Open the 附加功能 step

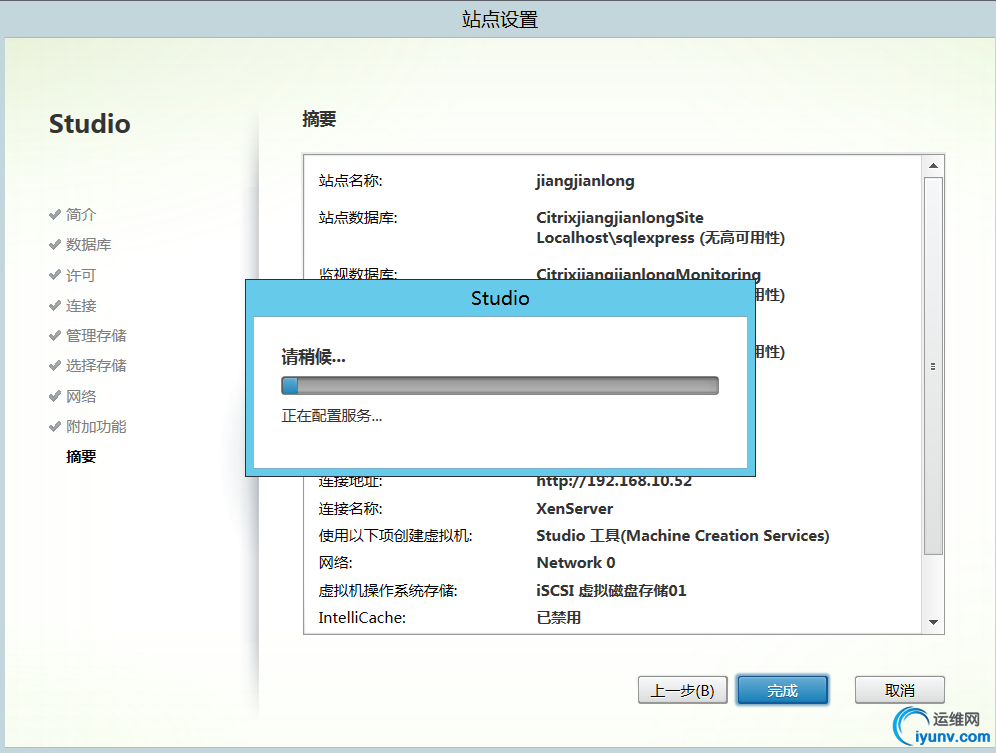pyautogui.click(x=96, y=426)
